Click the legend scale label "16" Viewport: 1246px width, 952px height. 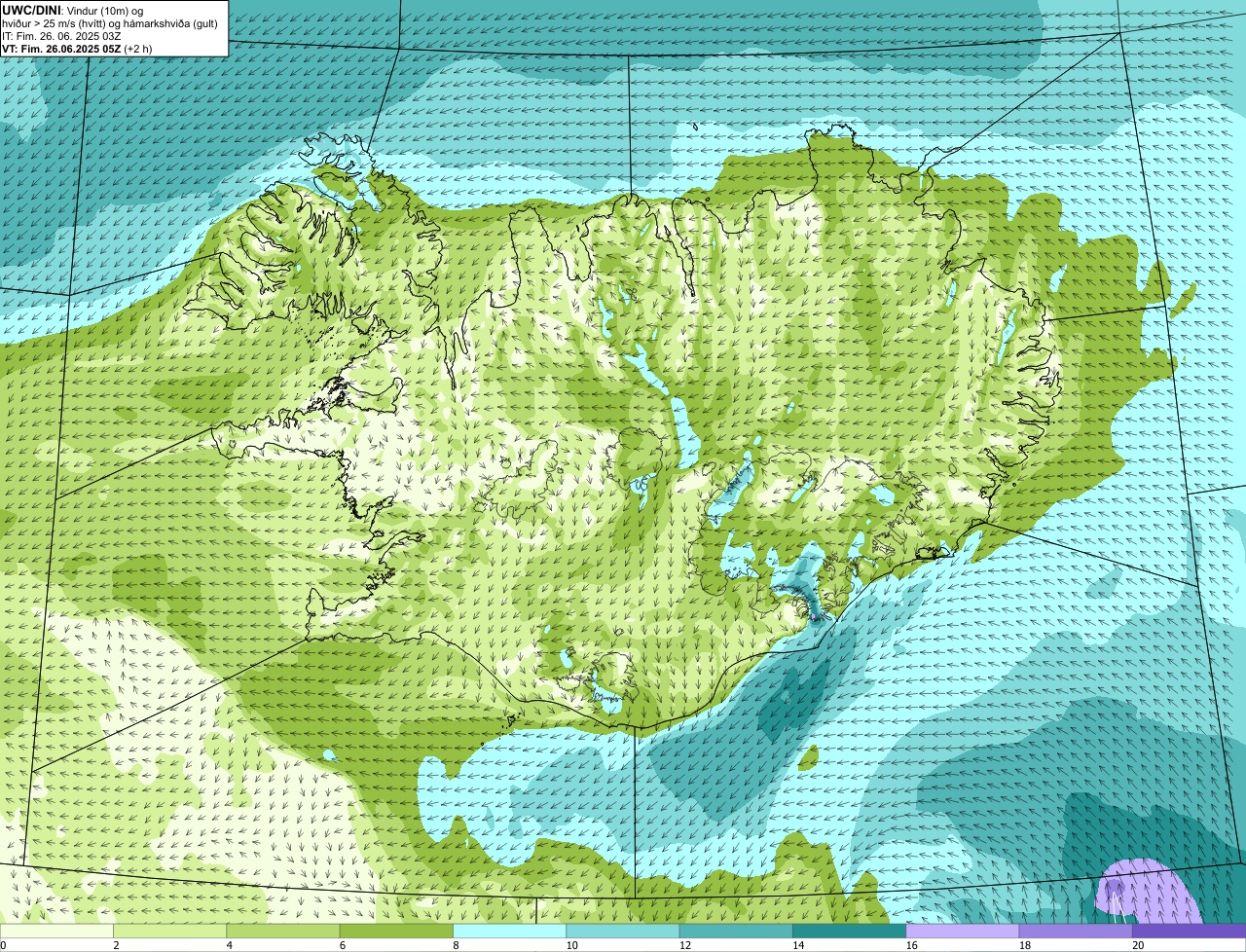(x=912, y=945)
